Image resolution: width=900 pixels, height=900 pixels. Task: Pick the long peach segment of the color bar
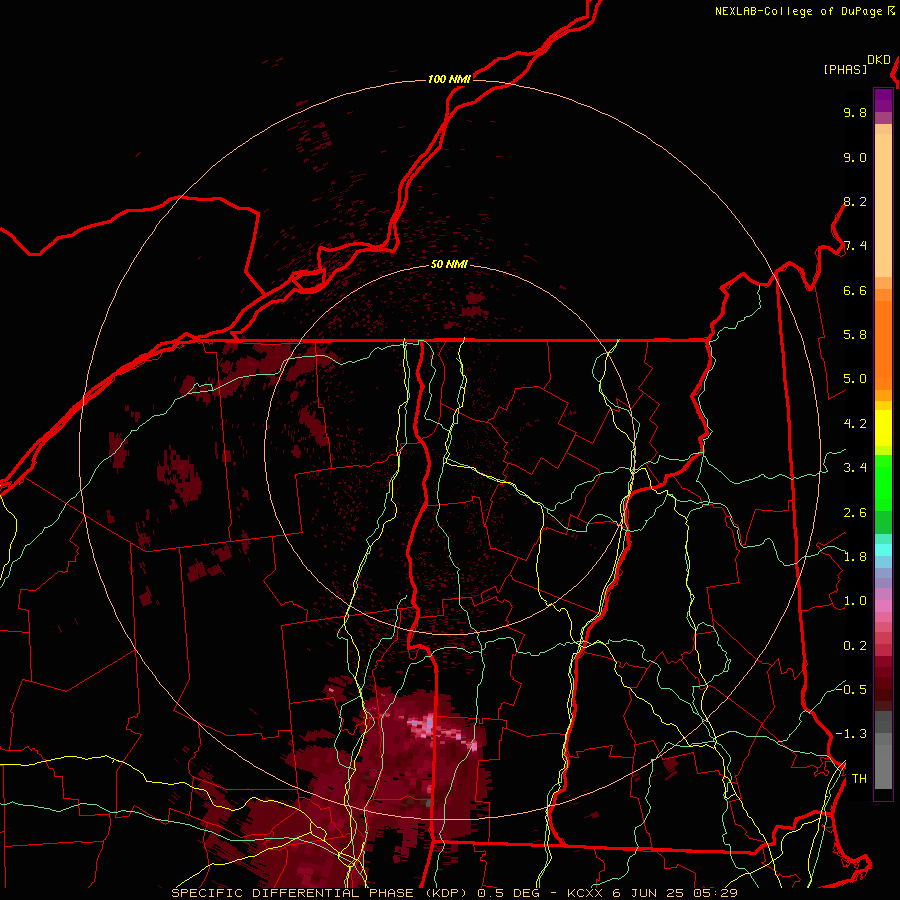[x=883, y=205]
